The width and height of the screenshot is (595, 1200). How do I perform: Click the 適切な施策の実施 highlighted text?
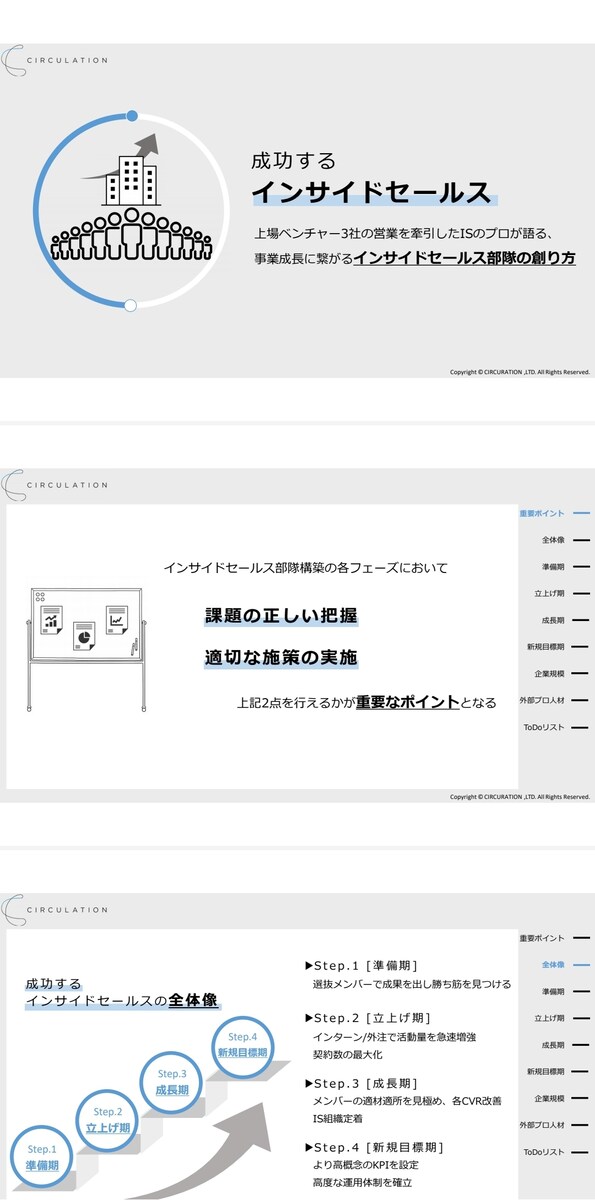point(281,658)
